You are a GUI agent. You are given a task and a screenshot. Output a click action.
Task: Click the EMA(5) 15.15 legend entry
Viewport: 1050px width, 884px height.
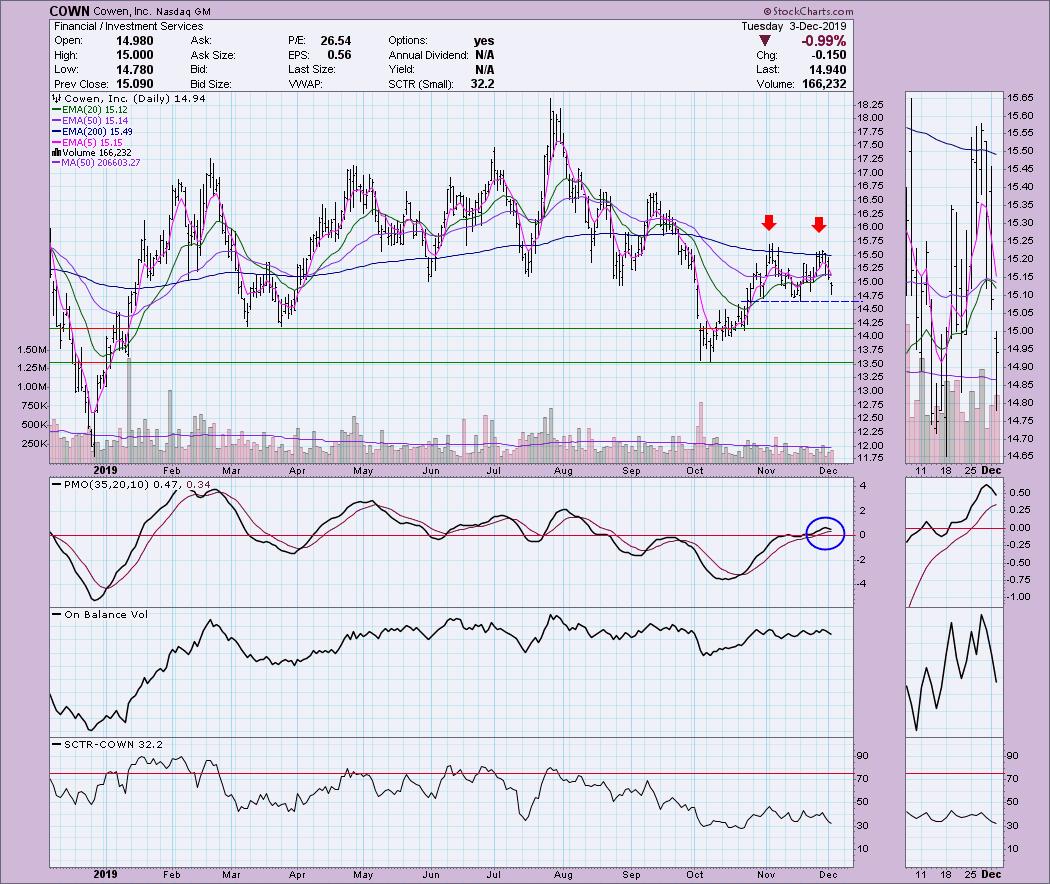tap(88, 142)
